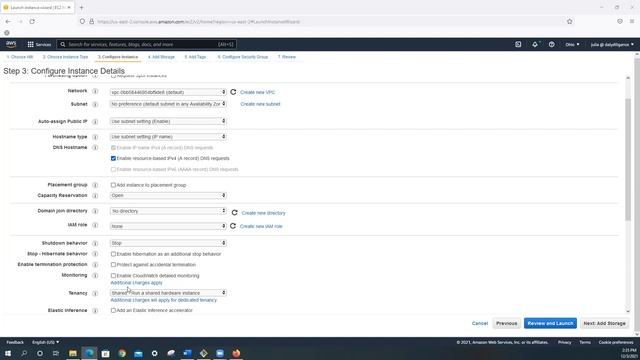640x360 pixels.
Task: Show info for Auto-assign Public IP
Action: pyautogui.click(x=95, y=122)
